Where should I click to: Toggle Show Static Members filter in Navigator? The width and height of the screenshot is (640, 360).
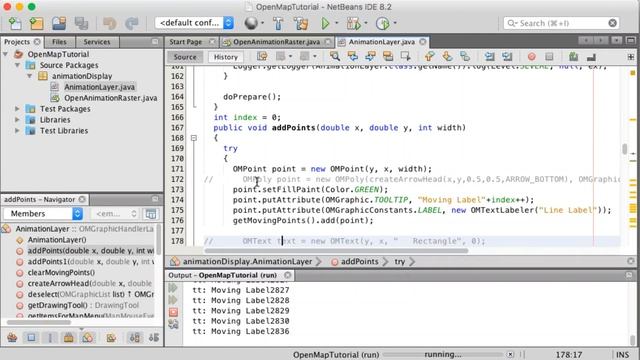50,338
